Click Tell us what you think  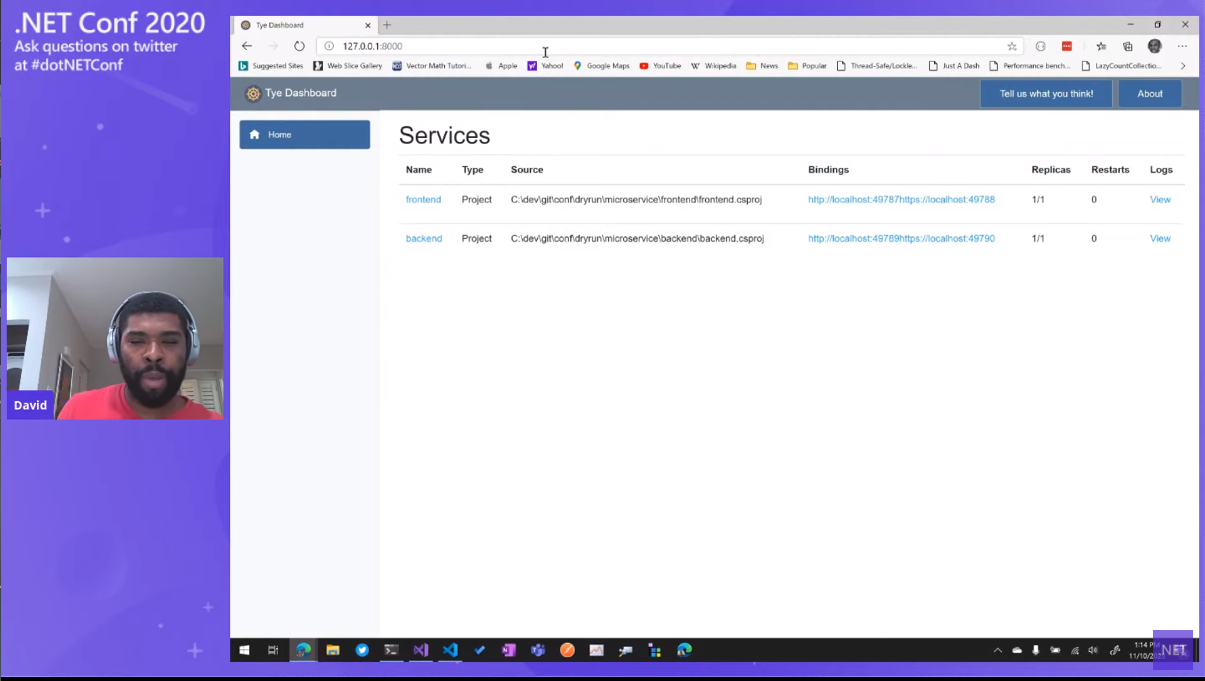tap(1046, 94)
